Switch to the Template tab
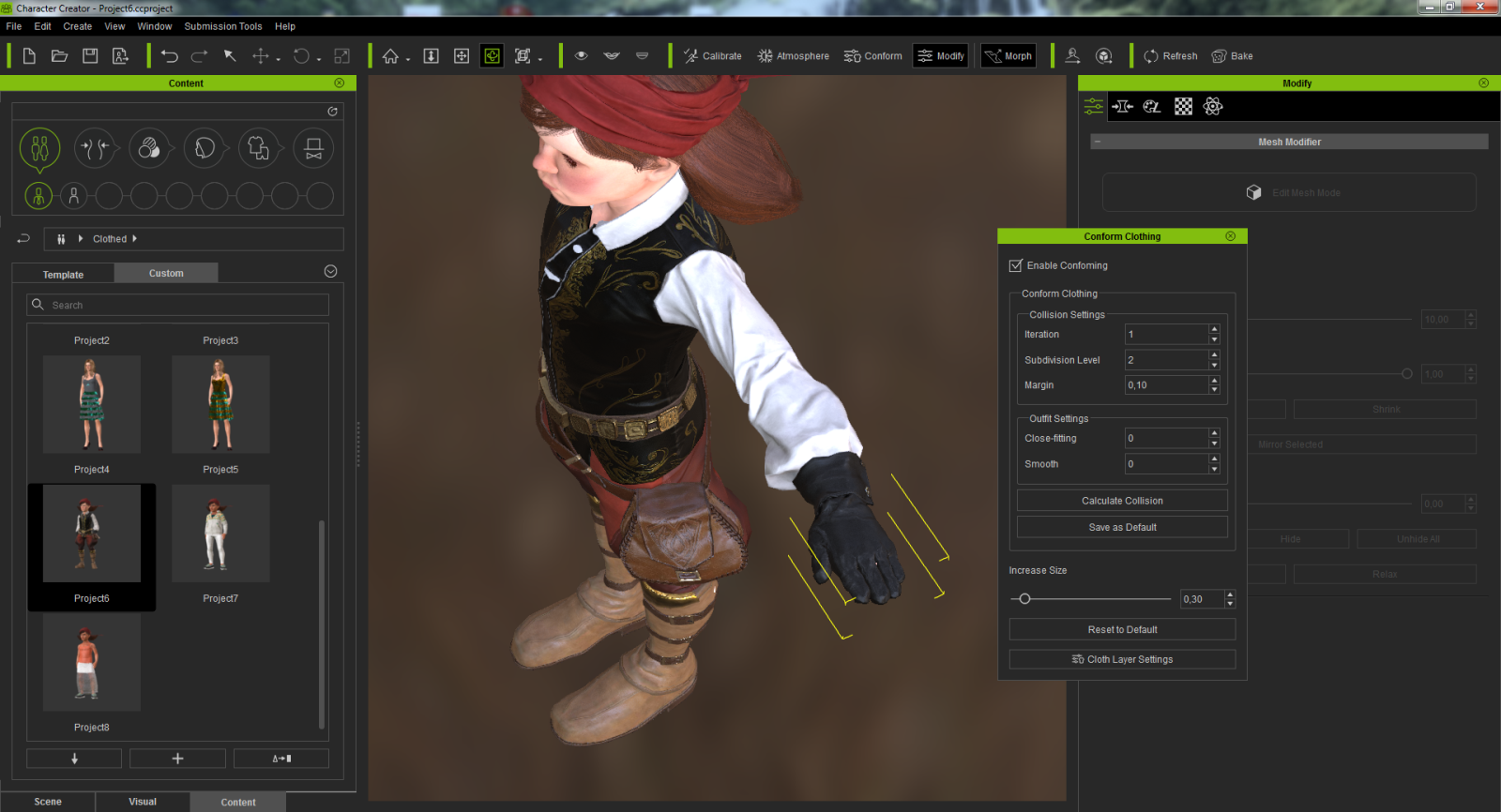This screenshot has height=812, width=1501. pyautogui.click(x=63, y=275)
